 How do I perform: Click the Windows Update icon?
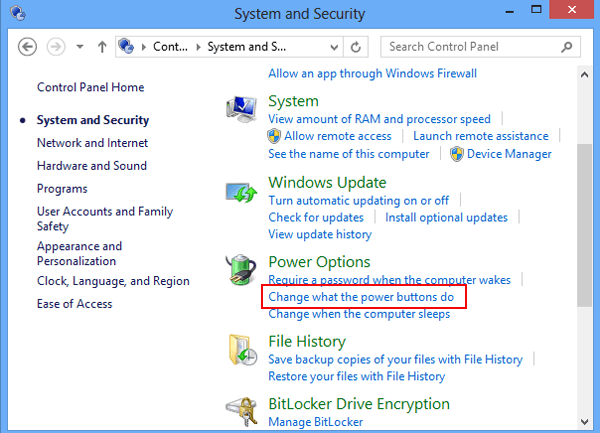click(241, 192)
